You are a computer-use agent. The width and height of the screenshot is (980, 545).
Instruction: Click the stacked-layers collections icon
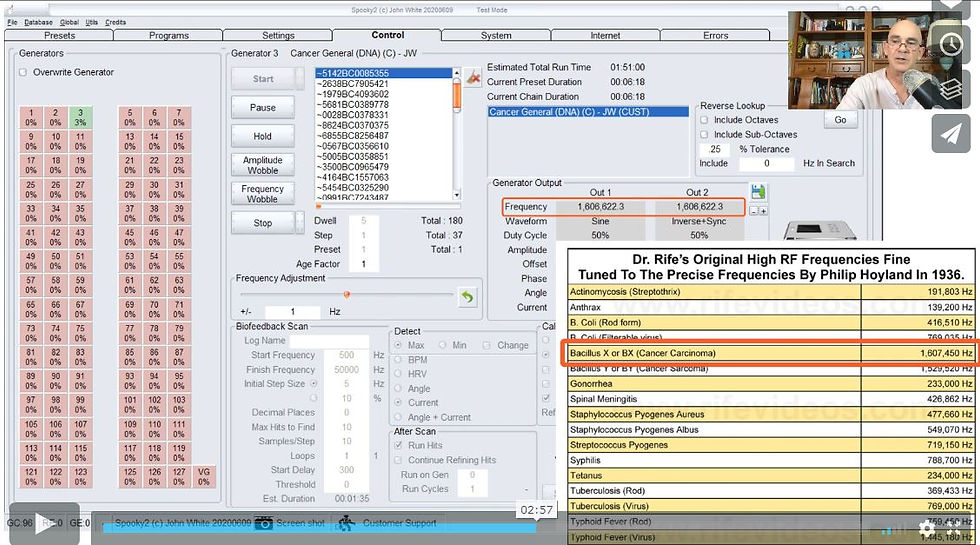pos(951,89)
